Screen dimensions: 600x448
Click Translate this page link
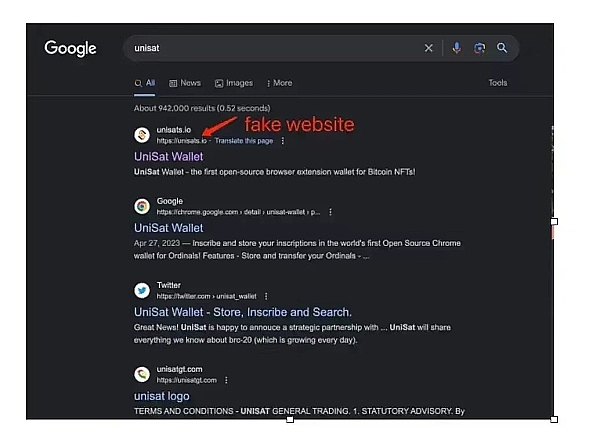click(x=243, y=141)
